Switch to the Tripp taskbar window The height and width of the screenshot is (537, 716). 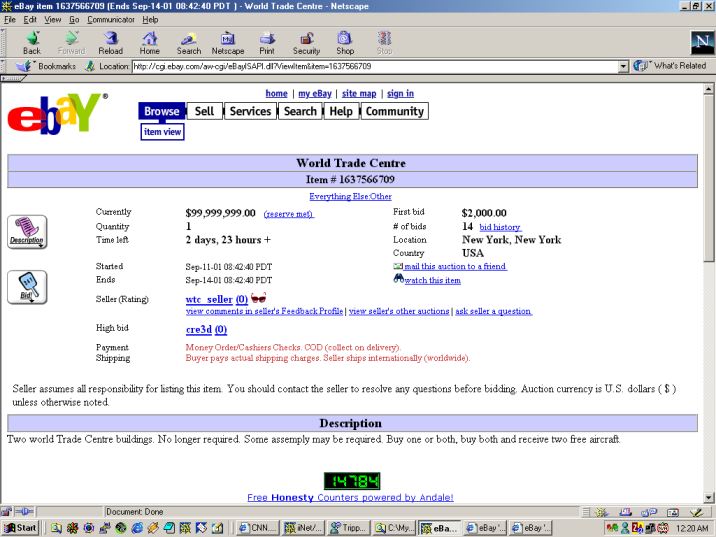[348, 528]
